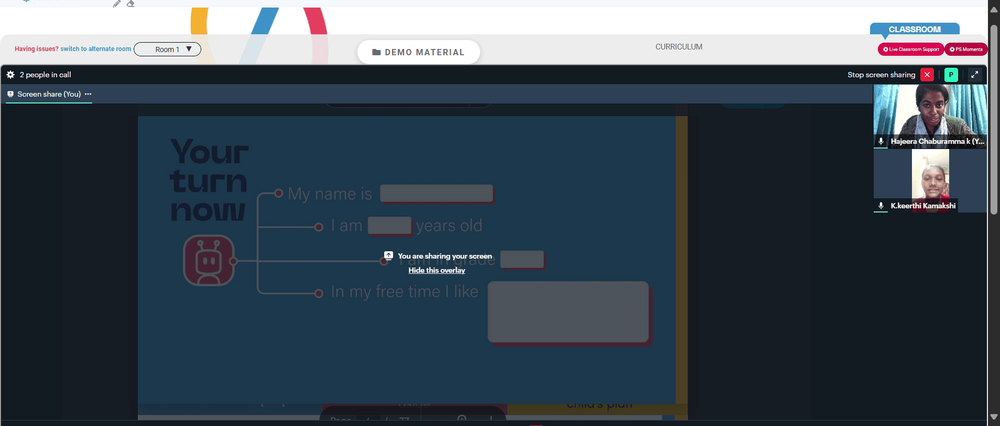This screenshot has width=1000, height=426.
Task: Open the three-dots menu next to Screen share
Action: 88,94
